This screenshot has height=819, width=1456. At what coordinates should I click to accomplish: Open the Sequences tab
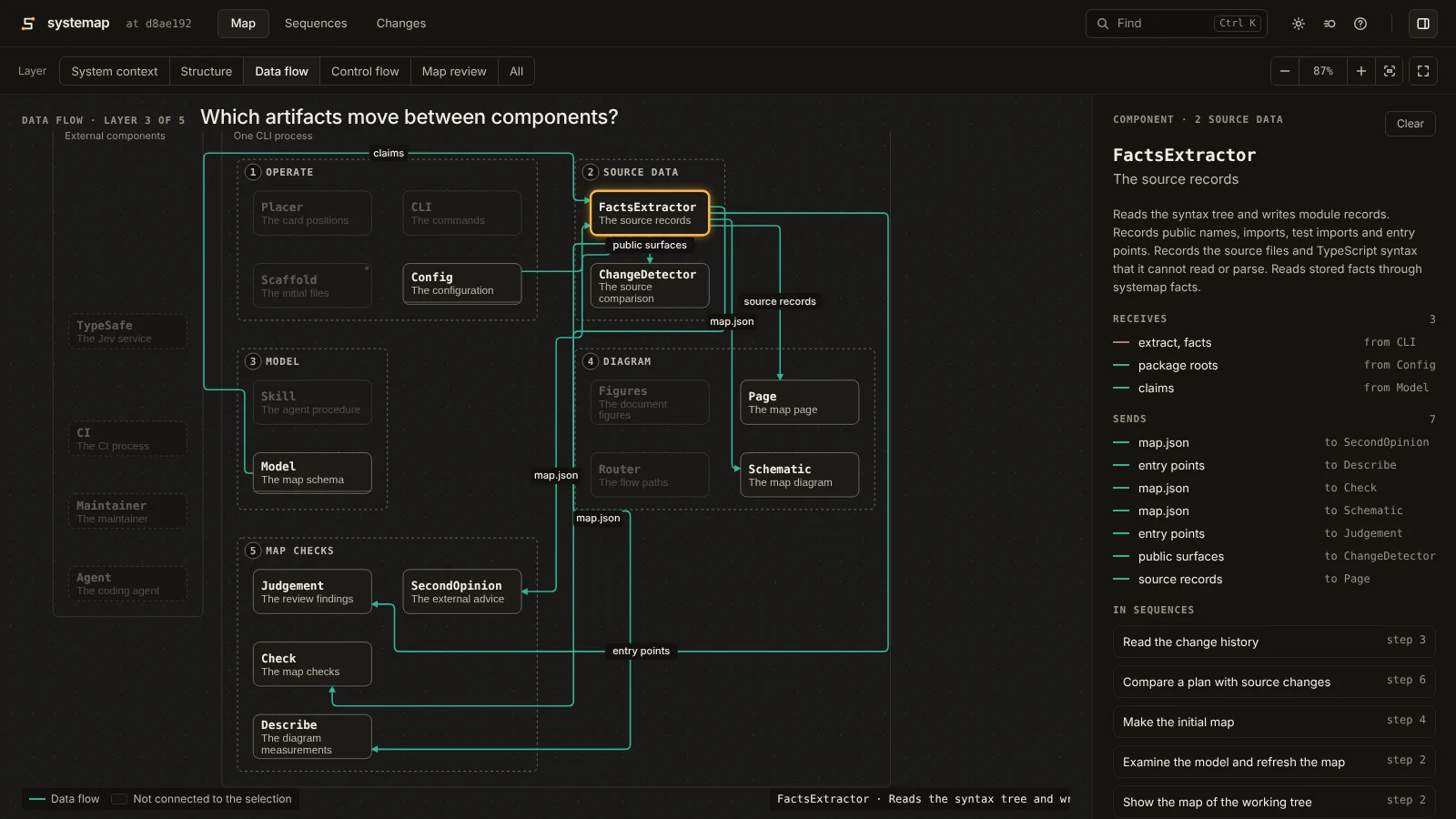316,24
